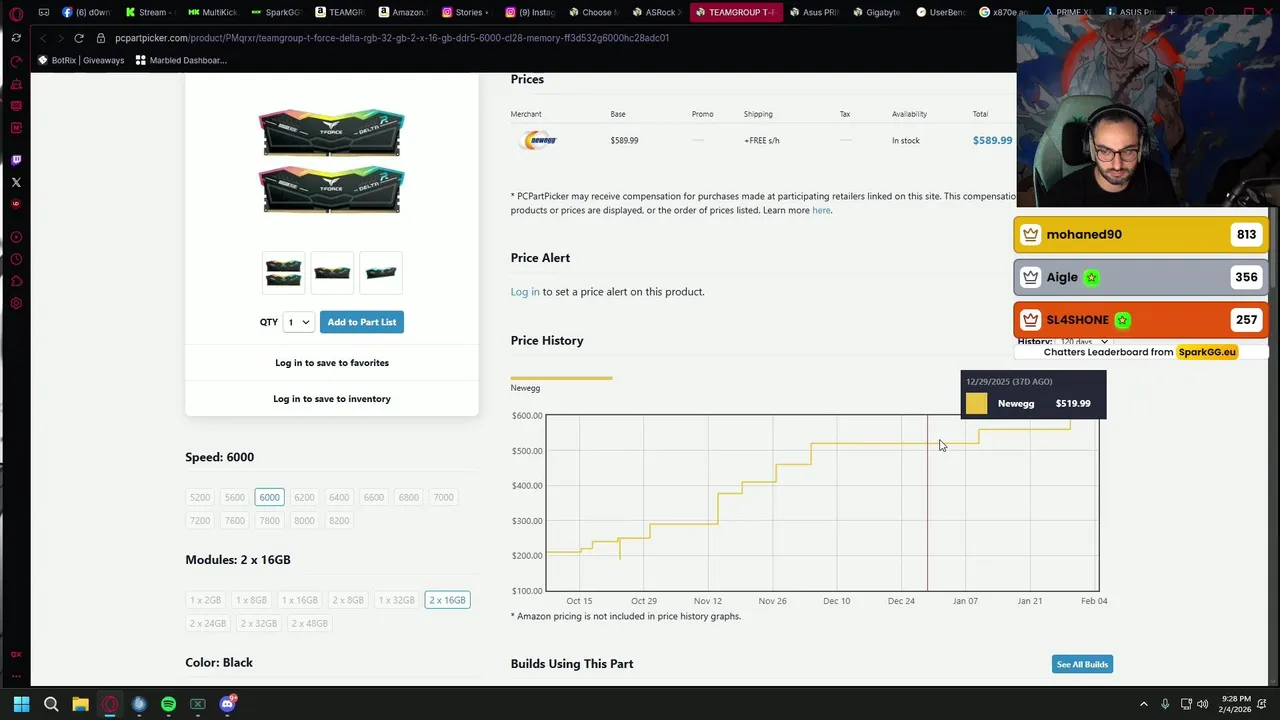
Task: Click the Newegg merchant logo
Action: (540, 140)
